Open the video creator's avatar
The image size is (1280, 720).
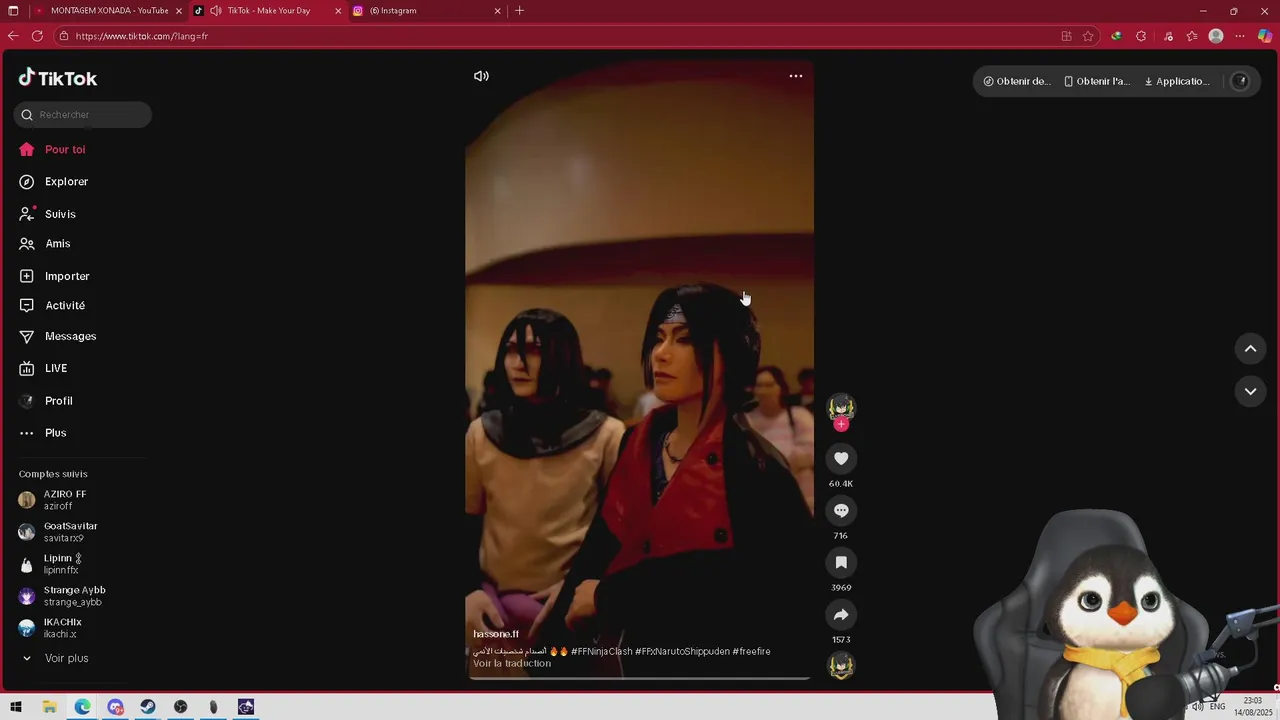click(x=841, y=407)
